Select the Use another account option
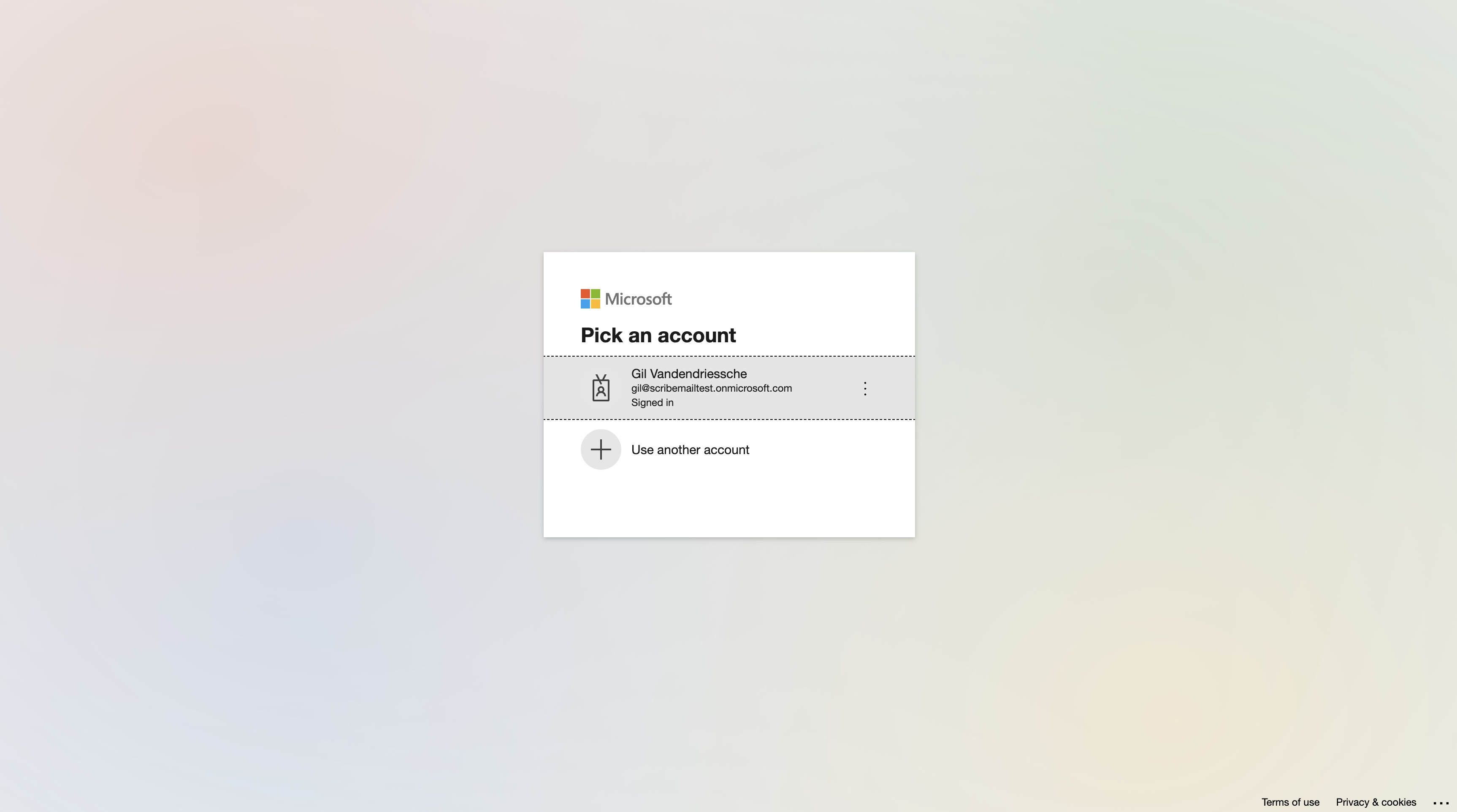This screenshot has width=1457, height=812. pos(690,449)
